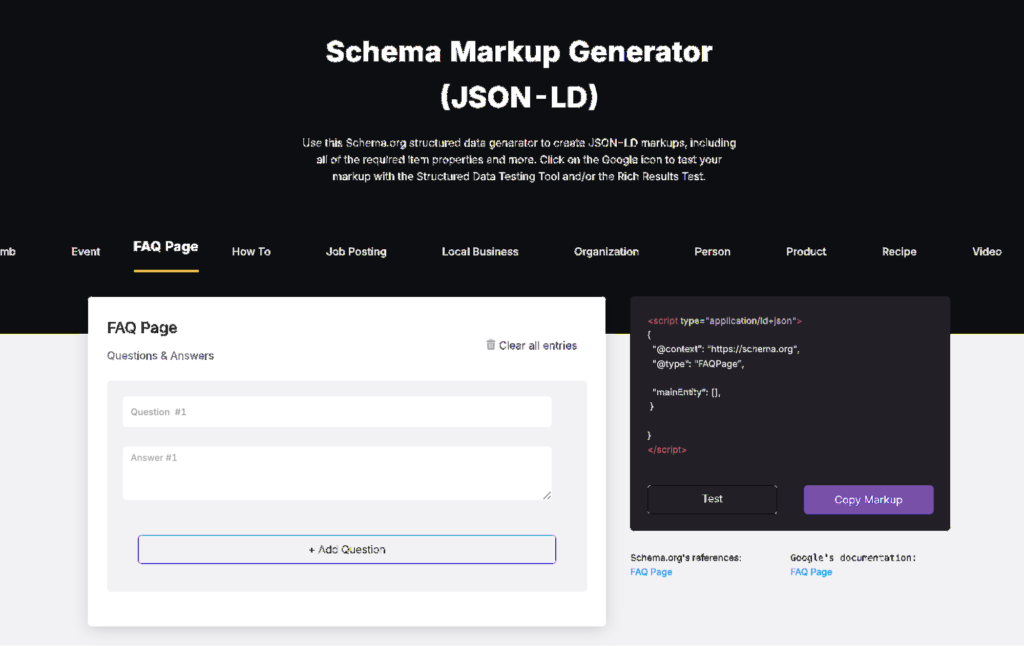This screenshot has width=1024, height=646.
Task: Open Schema.org's FAQ Page reference link
Action: click(651, 572)
